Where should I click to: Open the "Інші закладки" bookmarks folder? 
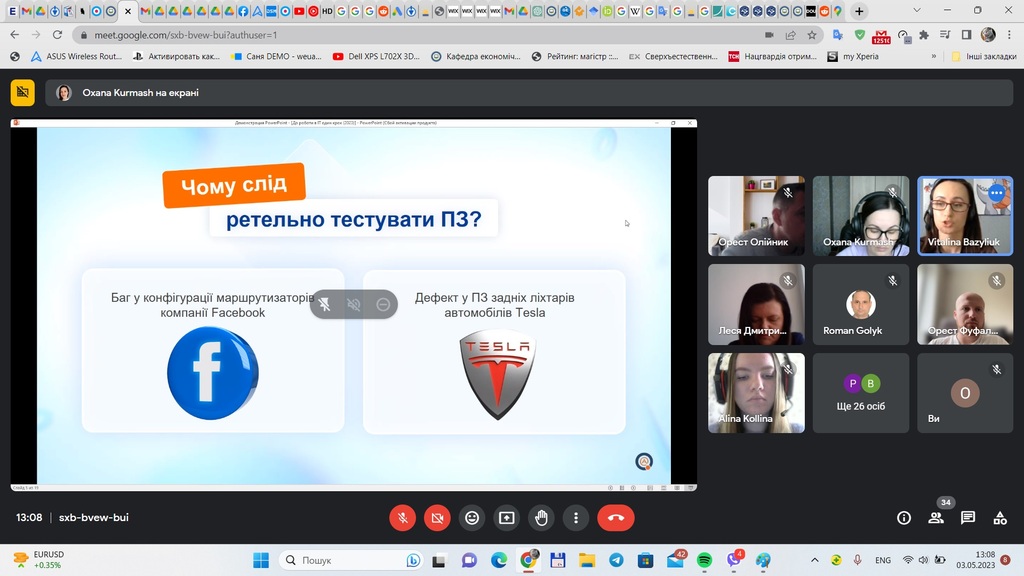coord(984,57)
